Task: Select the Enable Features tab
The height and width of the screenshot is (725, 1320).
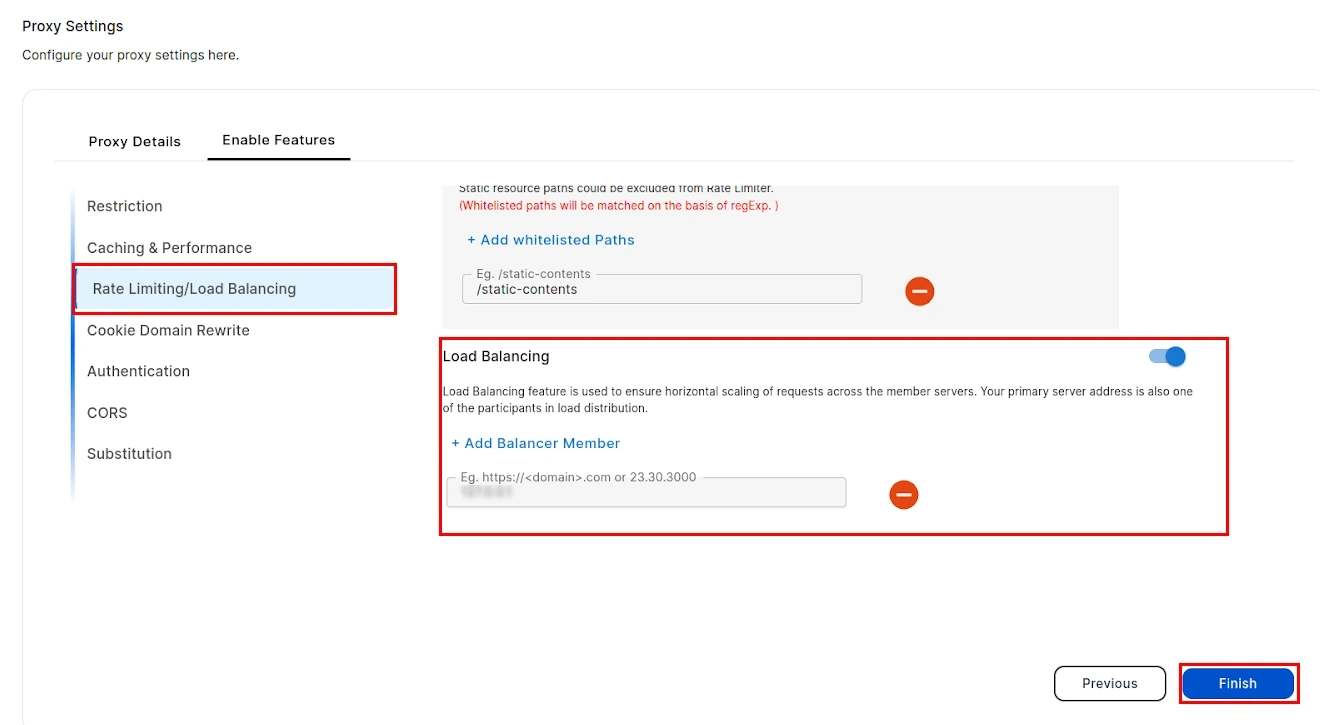Action: click(x=278, y=139)
